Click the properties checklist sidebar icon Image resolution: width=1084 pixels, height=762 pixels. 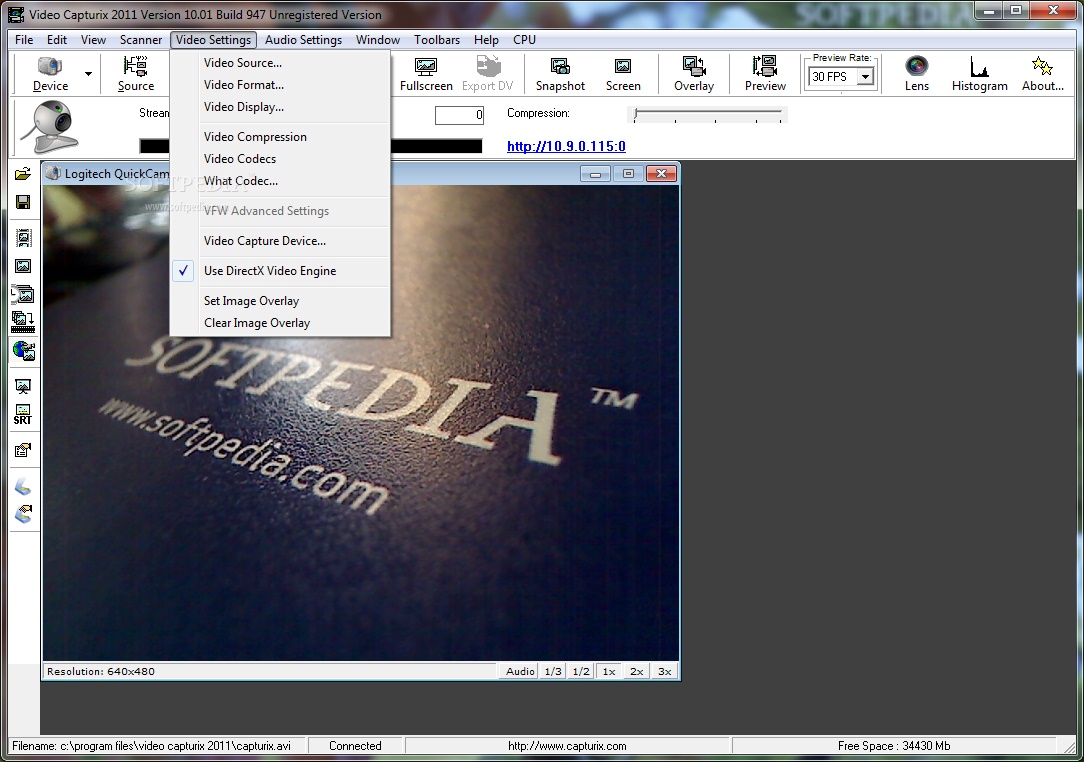pyautogui.click(x=23, y=451)
